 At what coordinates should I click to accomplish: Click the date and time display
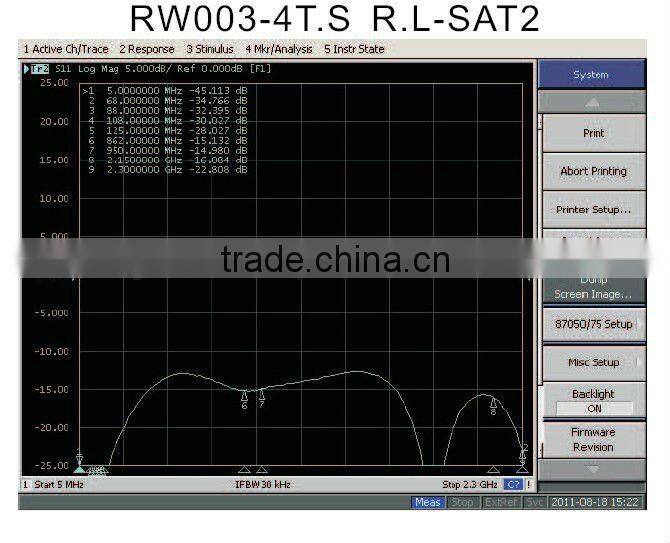pyautogui.click(x=595, y=502)
